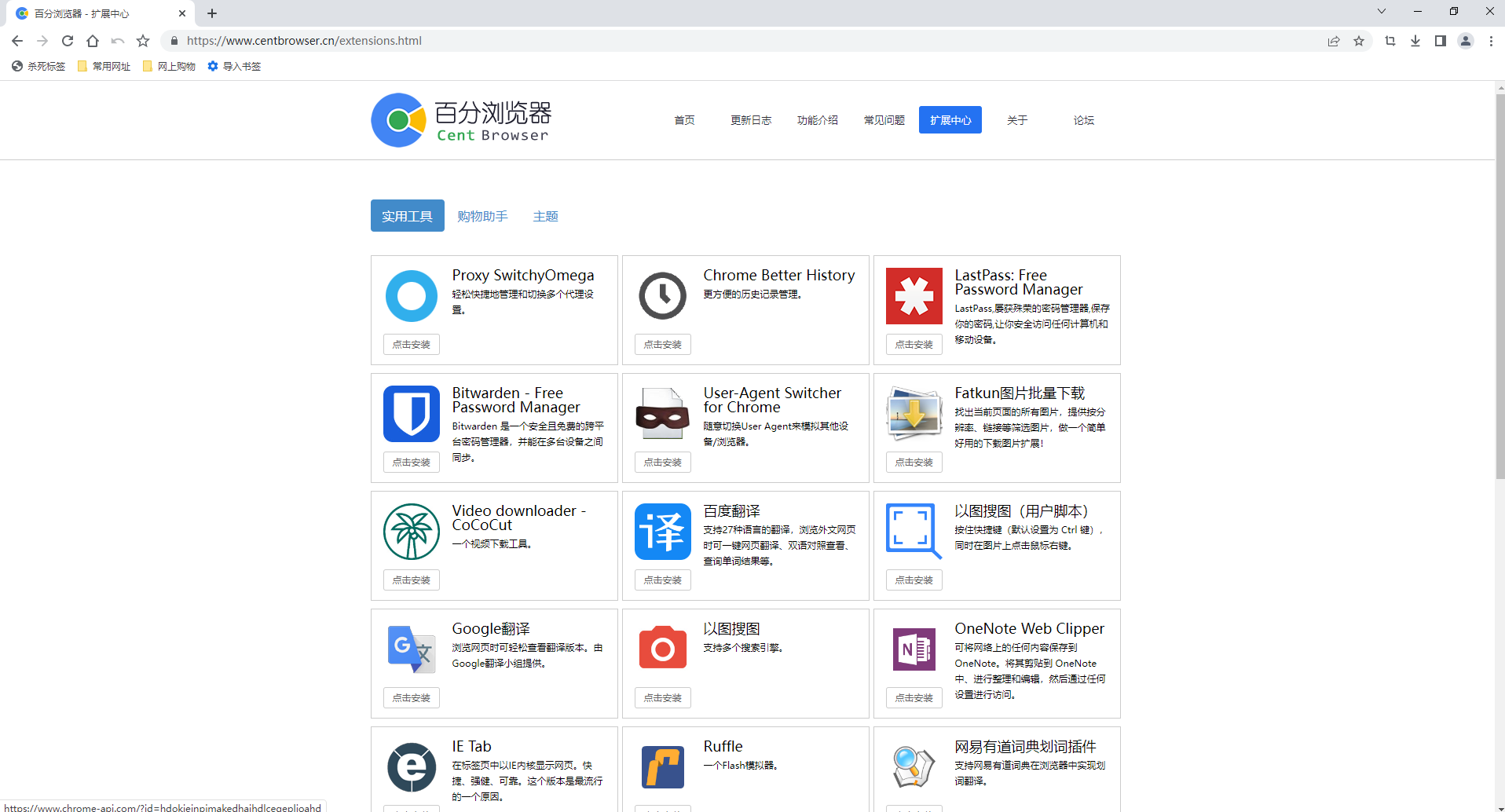Go to home page via house icon
Image resolution: width=1505 pixels, height=812 pixels.
[93, 41]
